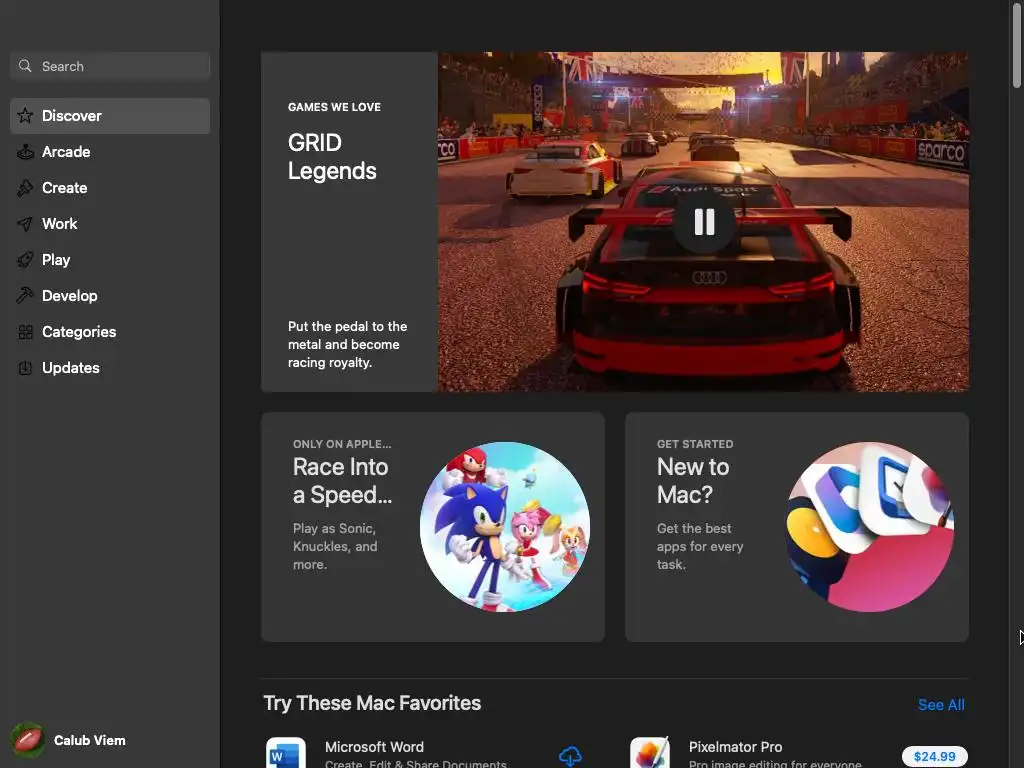
Task: Buy Pixelmator Pro for $24.99
Action: [935, 756]
